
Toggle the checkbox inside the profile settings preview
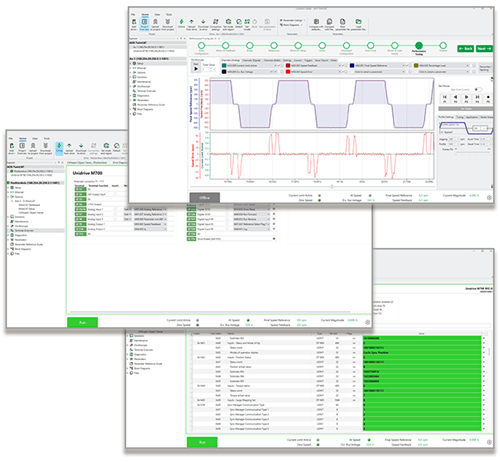coord(442,132)
